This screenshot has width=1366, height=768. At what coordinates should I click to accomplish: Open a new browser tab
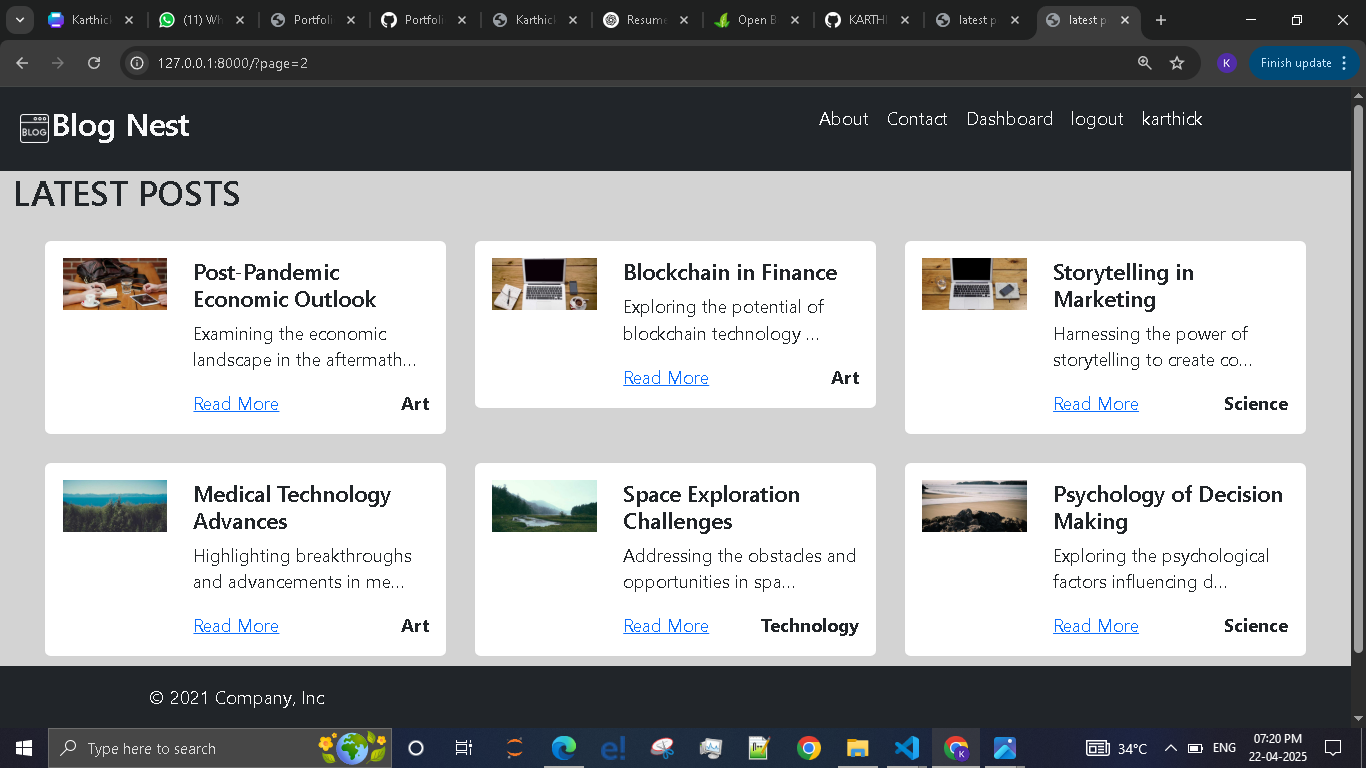(1161, 20)
